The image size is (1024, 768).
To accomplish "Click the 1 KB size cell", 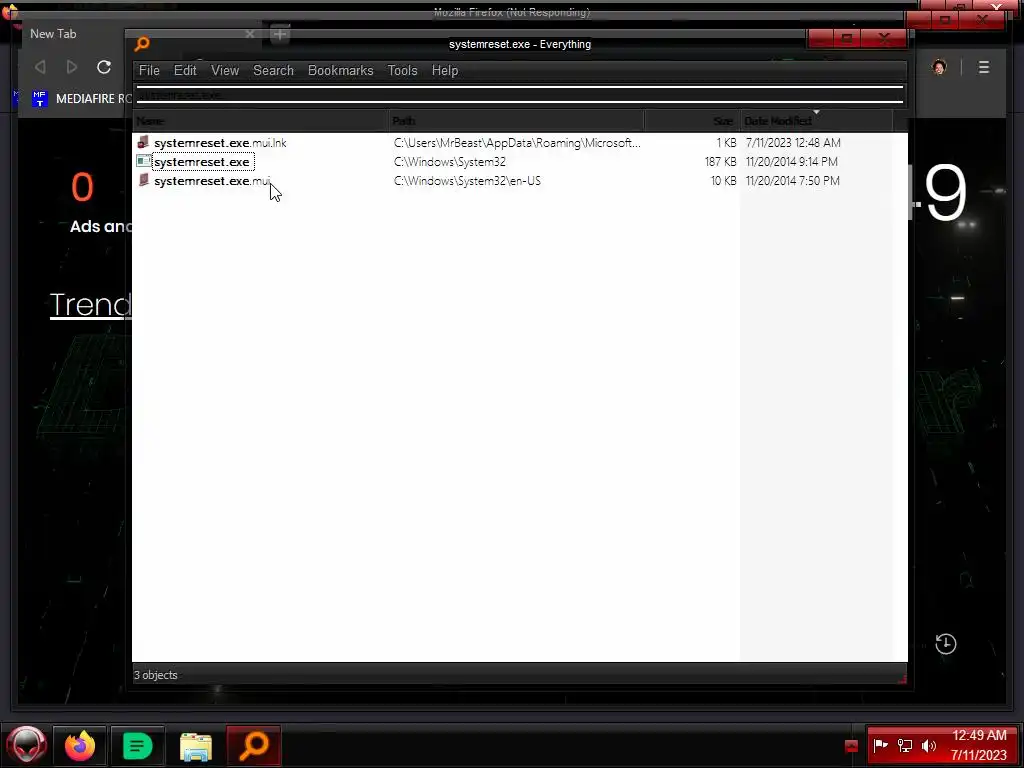I will click(726, 142).
